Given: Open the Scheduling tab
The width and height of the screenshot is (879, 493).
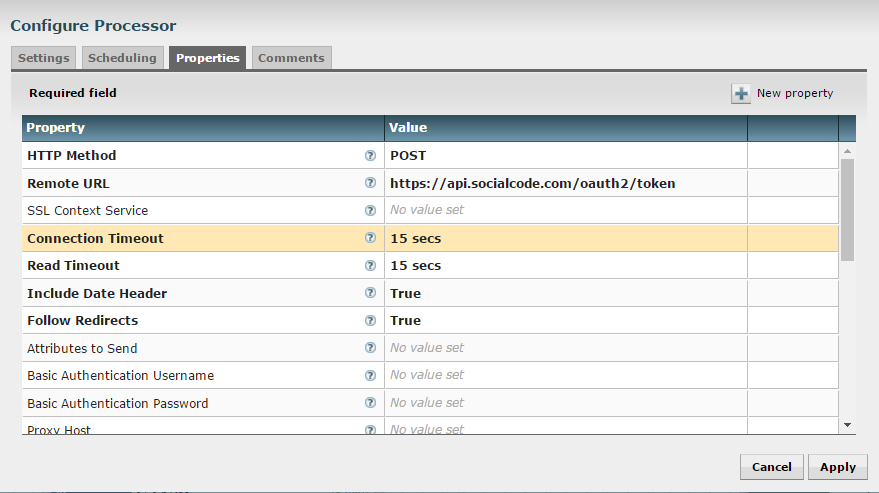Looking at the screenshot, I should [122, 58].
